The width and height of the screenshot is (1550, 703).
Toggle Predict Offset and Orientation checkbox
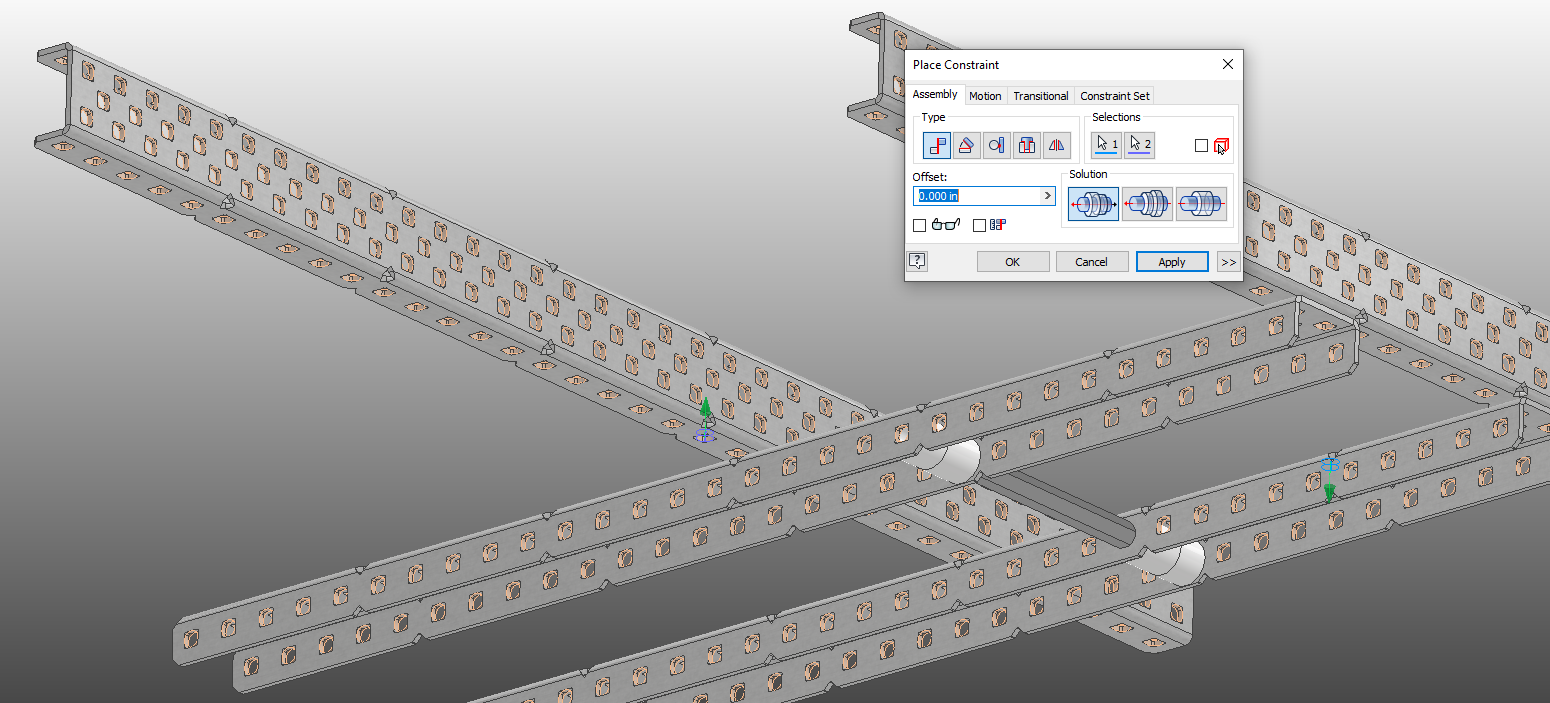click(979, 226)
